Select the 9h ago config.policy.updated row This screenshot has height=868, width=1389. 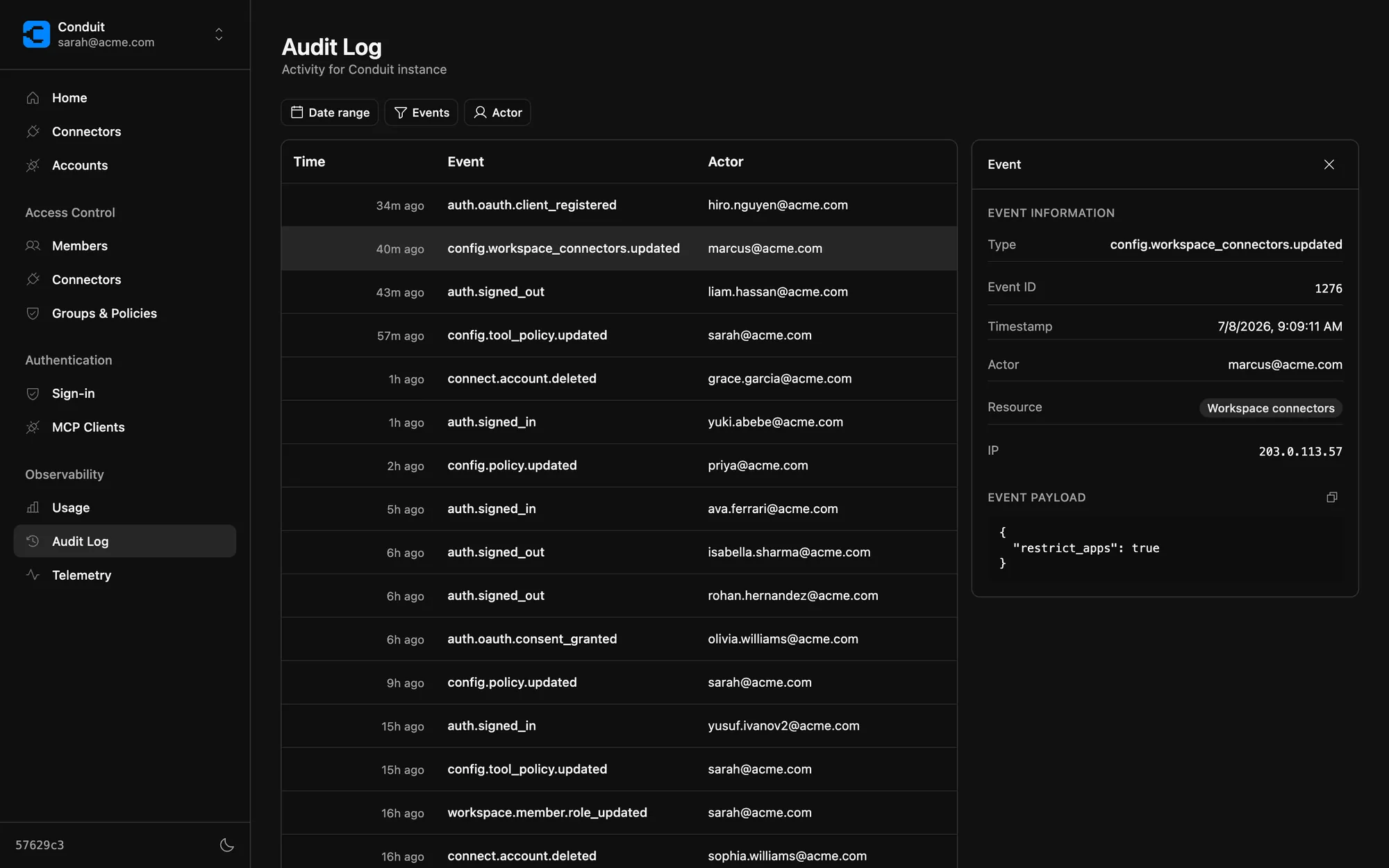pyautogui.click(x=619, y=683)
